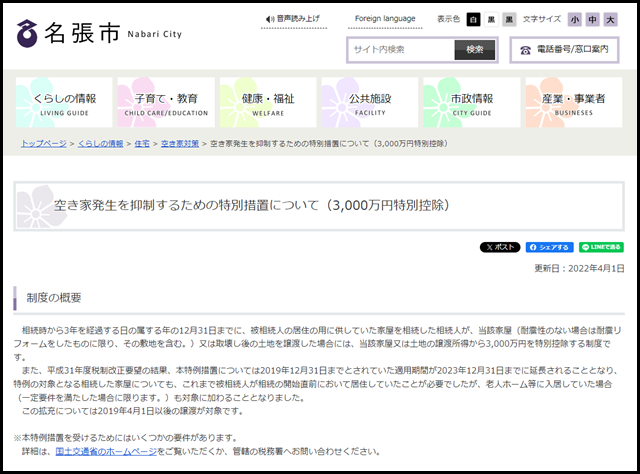Click the 検索 search button
Screen dimensions: 640x474
[x=475, y=50]
